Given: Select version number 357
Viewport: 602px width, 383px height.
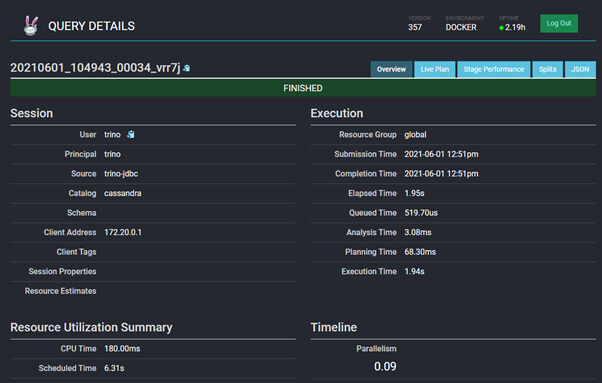Looking at the screenshot, I should [x=415, y=28].
